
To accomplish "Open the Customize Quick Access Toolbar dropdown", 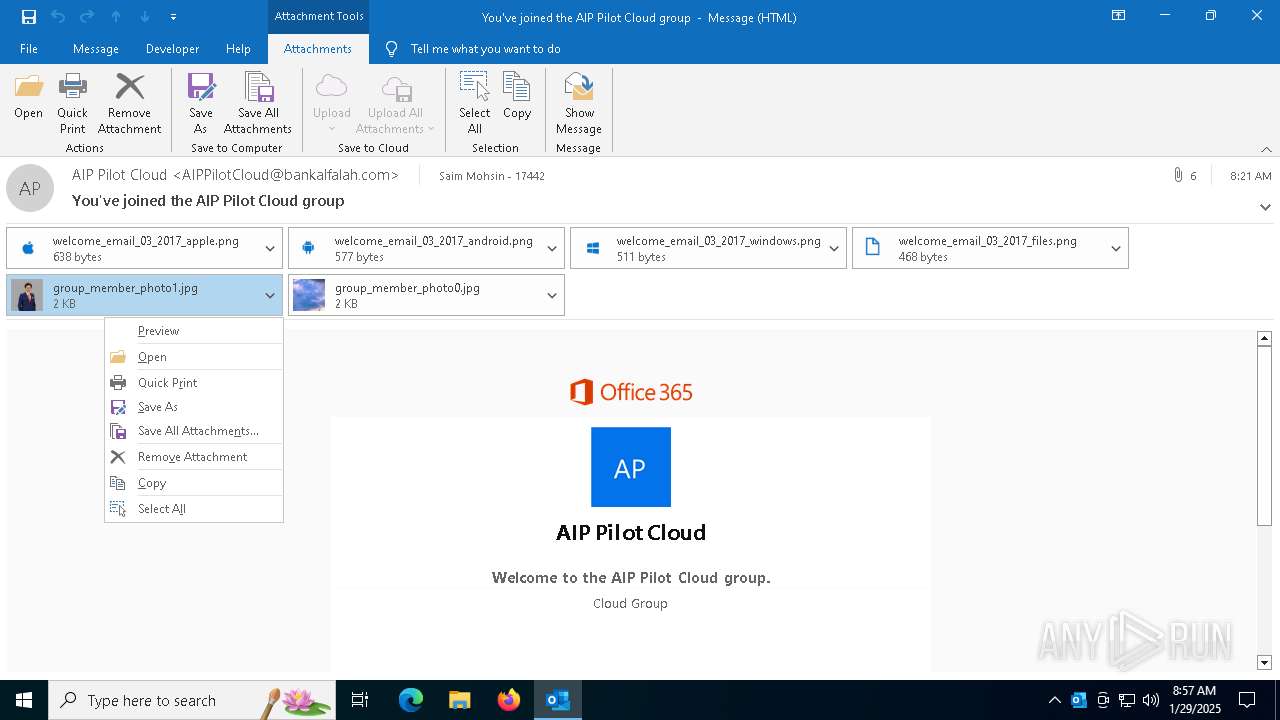I will [174, 17].
